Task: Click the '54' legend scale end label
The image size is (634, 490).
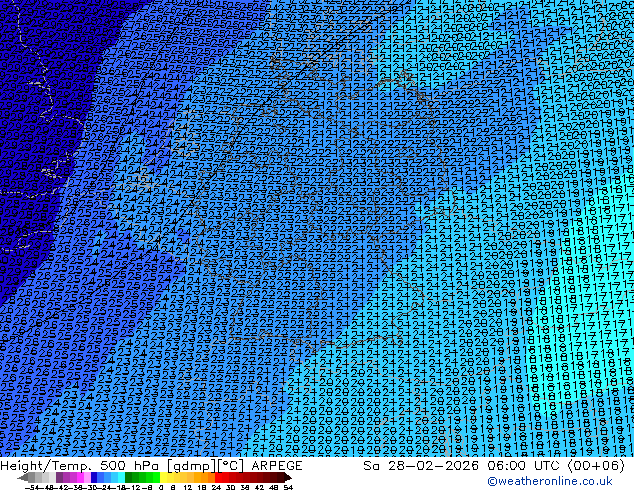Action: pos(288,487)
